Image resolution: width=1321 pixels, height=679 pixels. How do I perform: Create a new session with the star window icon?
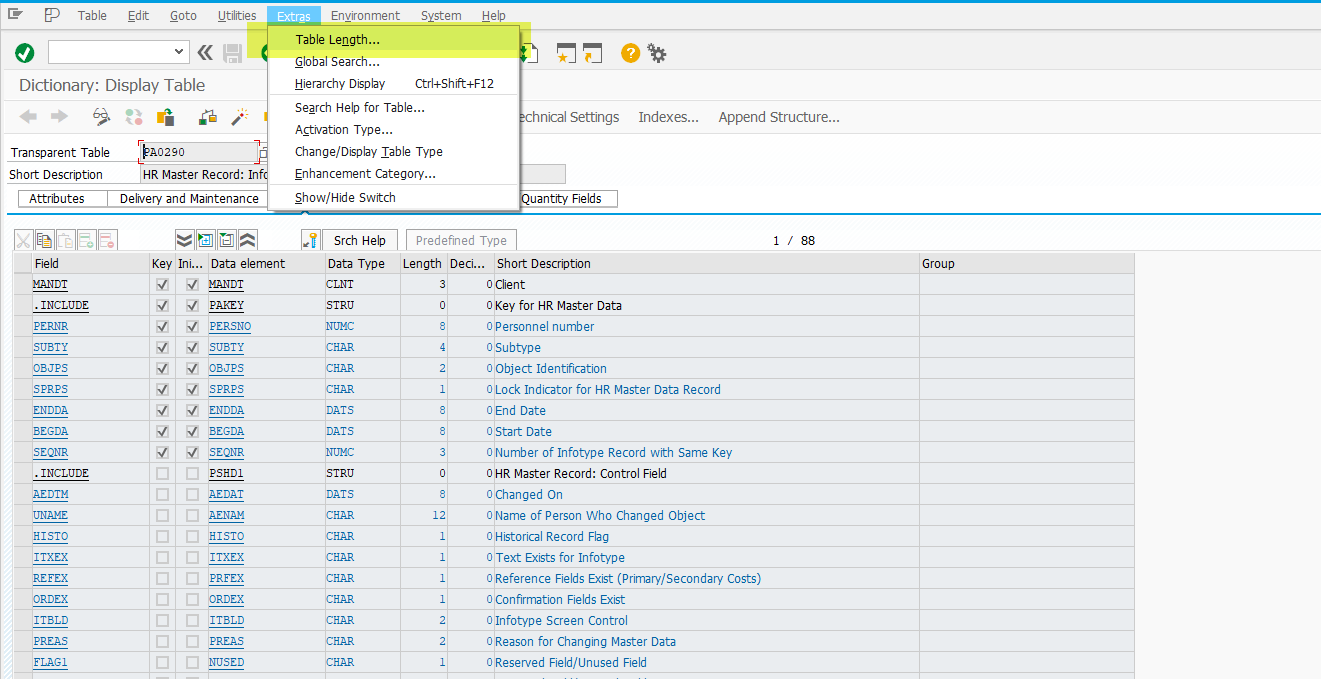coord(567,53)
